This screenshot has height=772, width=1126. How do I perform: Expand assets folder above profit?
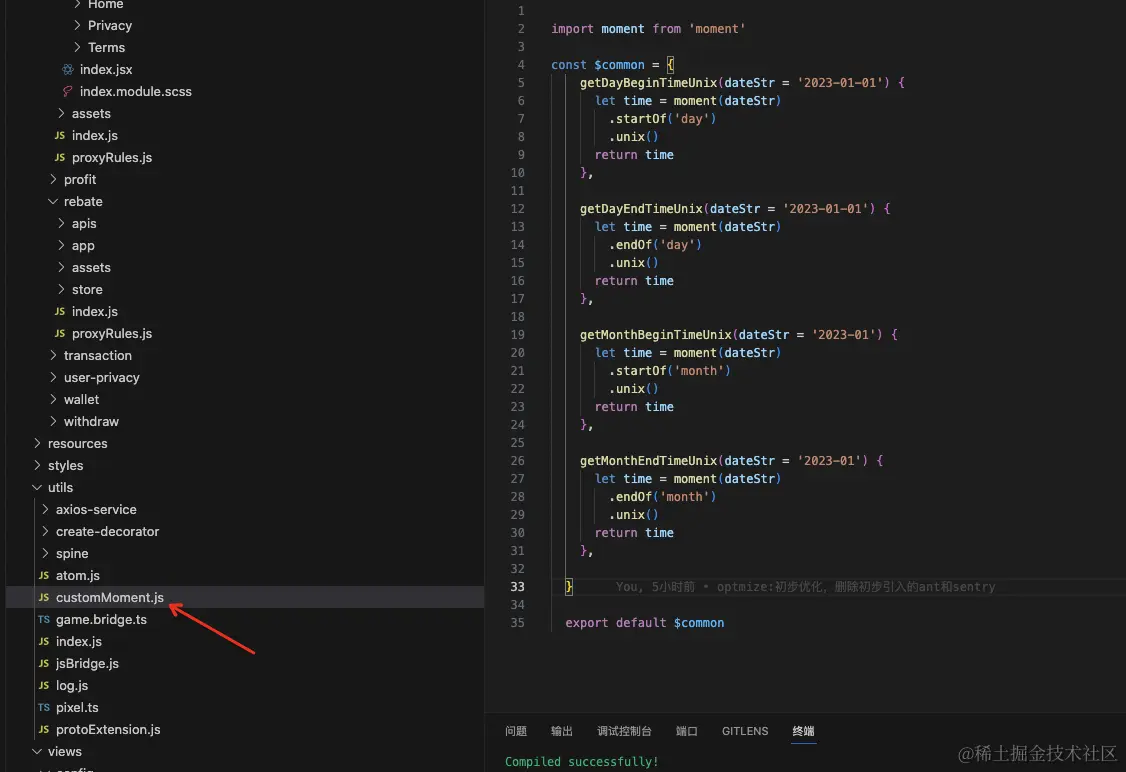coord(90,113)
